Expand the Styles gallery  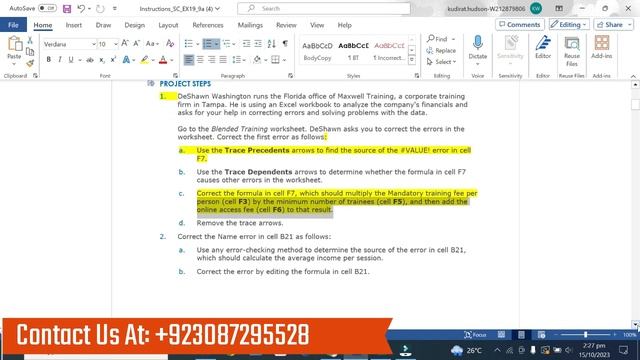click(412, 60)
